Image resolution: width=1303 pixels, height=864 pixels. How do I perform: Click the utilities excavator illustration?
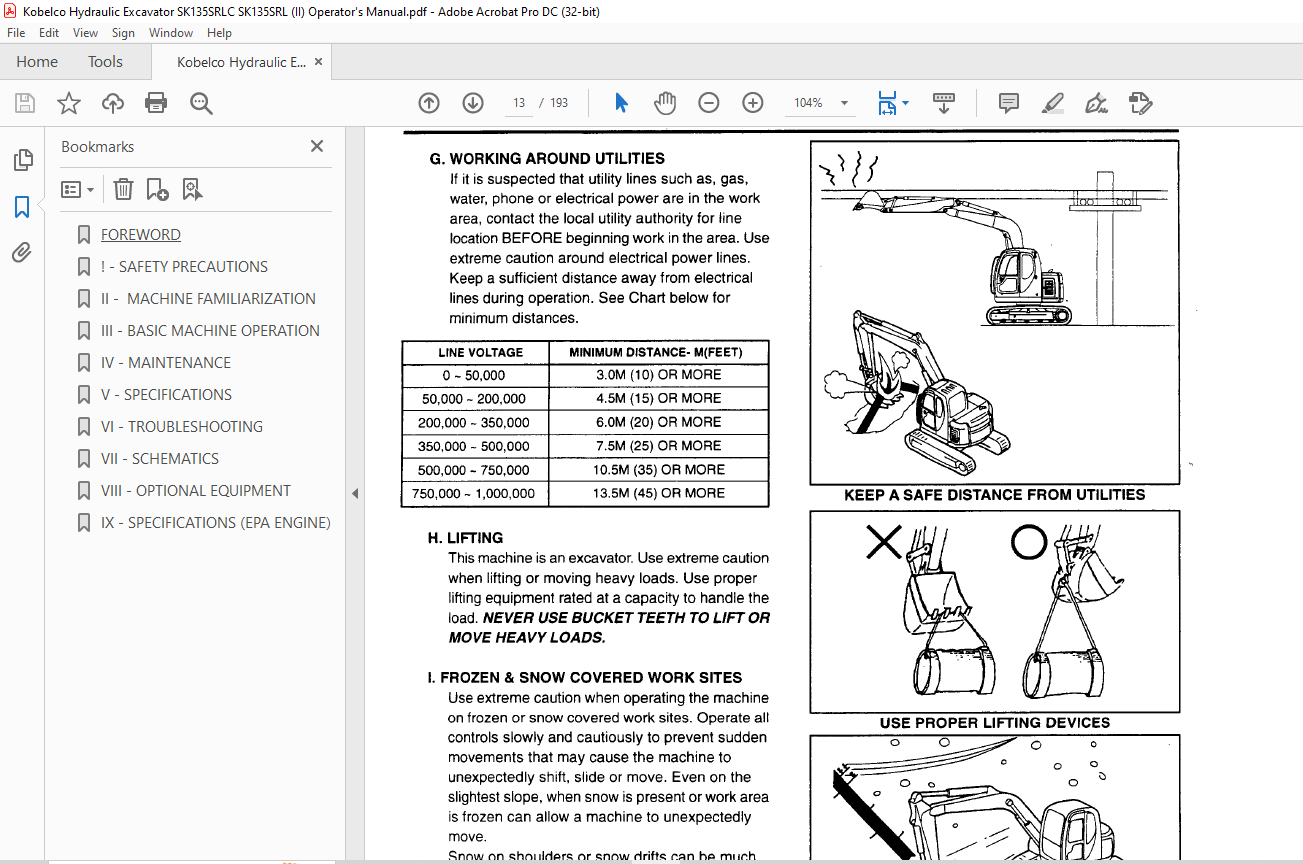994,312
